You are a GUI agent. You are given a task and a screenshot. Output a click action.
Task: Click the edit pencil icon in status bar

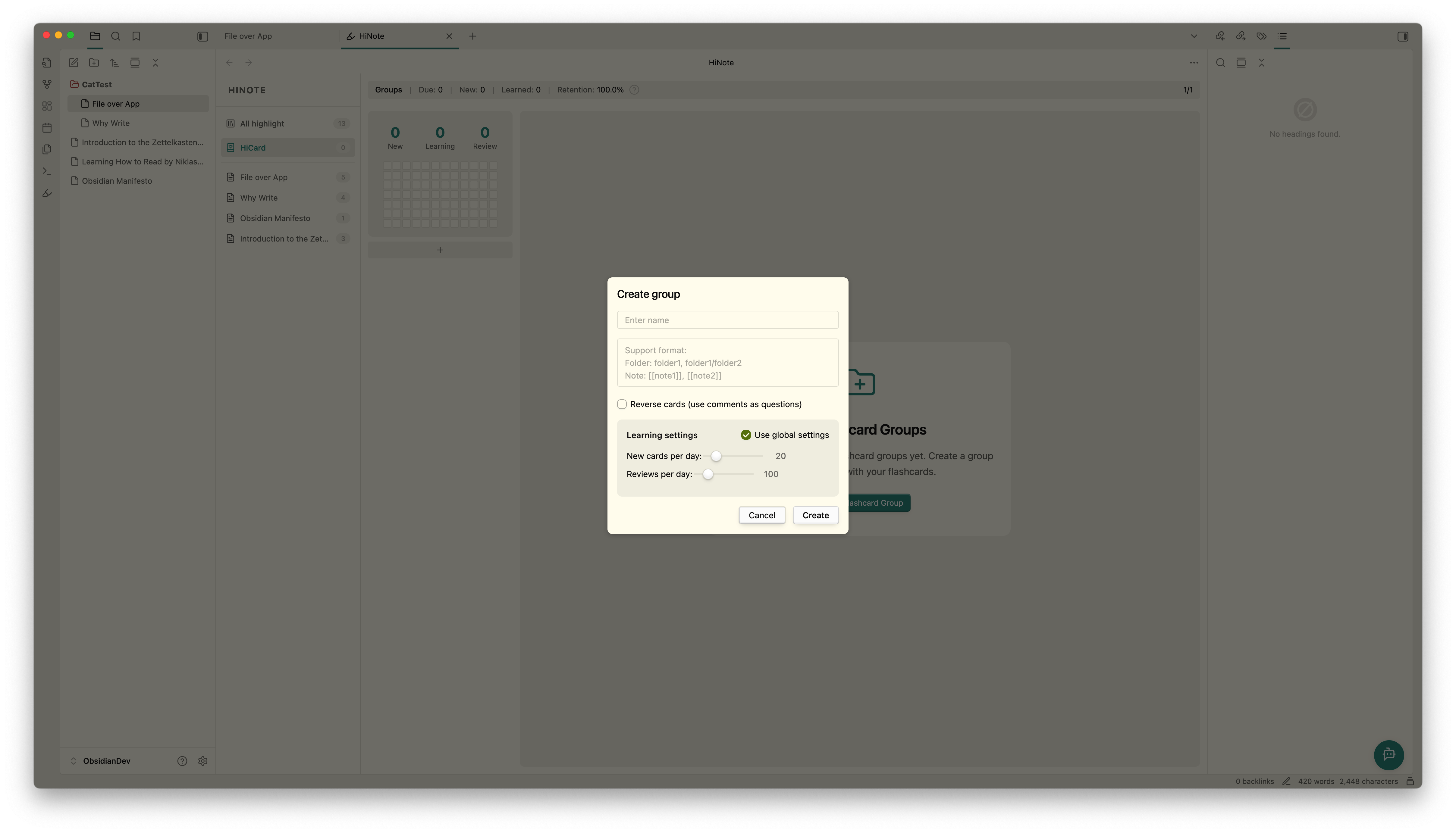pyautogui.click(x=1286, y=782)
